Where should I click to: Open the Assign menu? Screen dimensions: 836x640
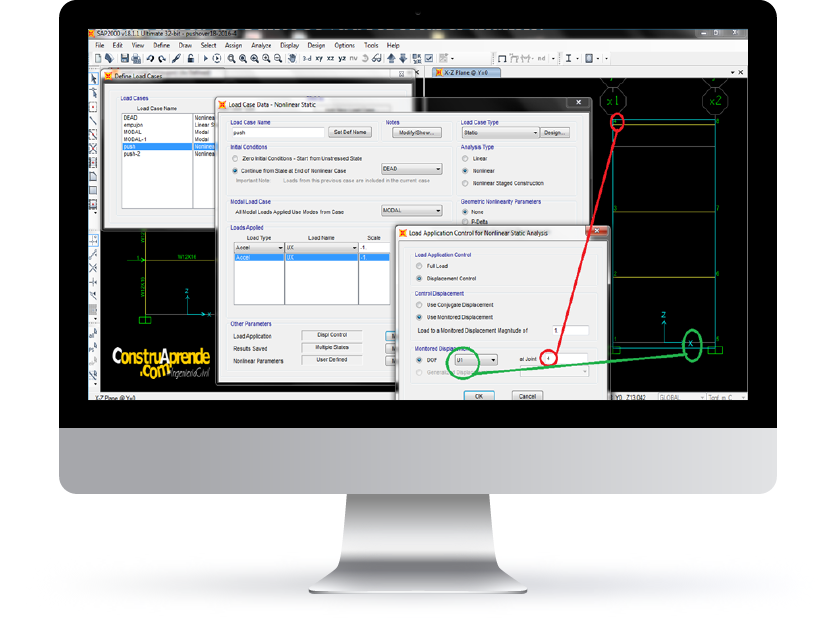(234, 45)
